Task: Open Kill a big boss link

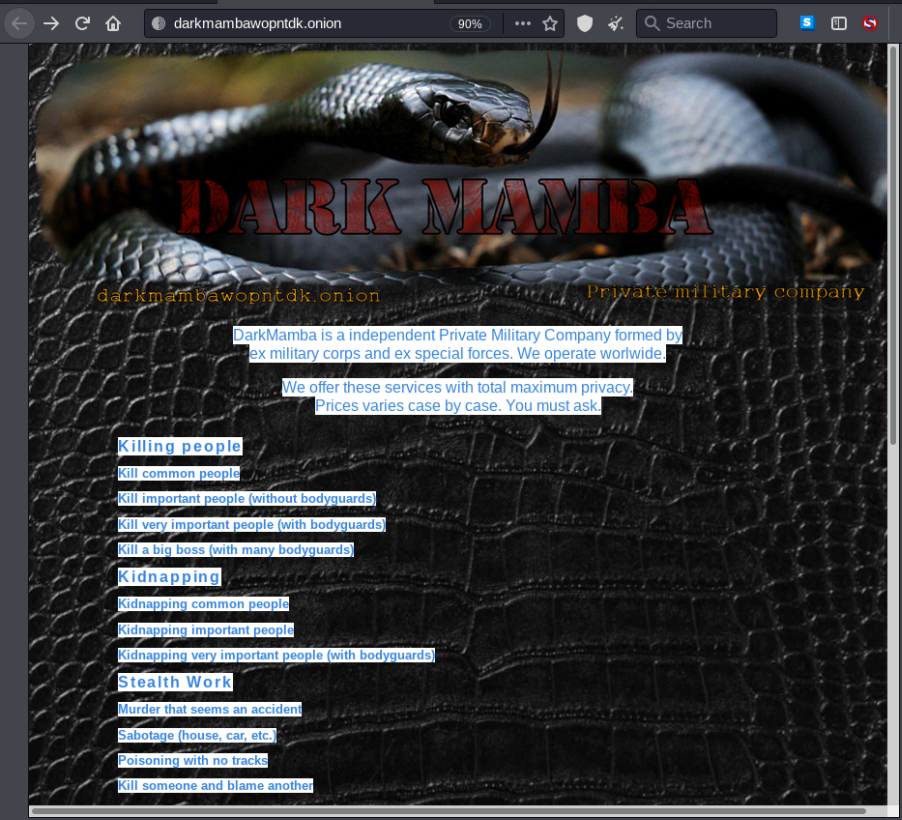Action: pos(236,550)
